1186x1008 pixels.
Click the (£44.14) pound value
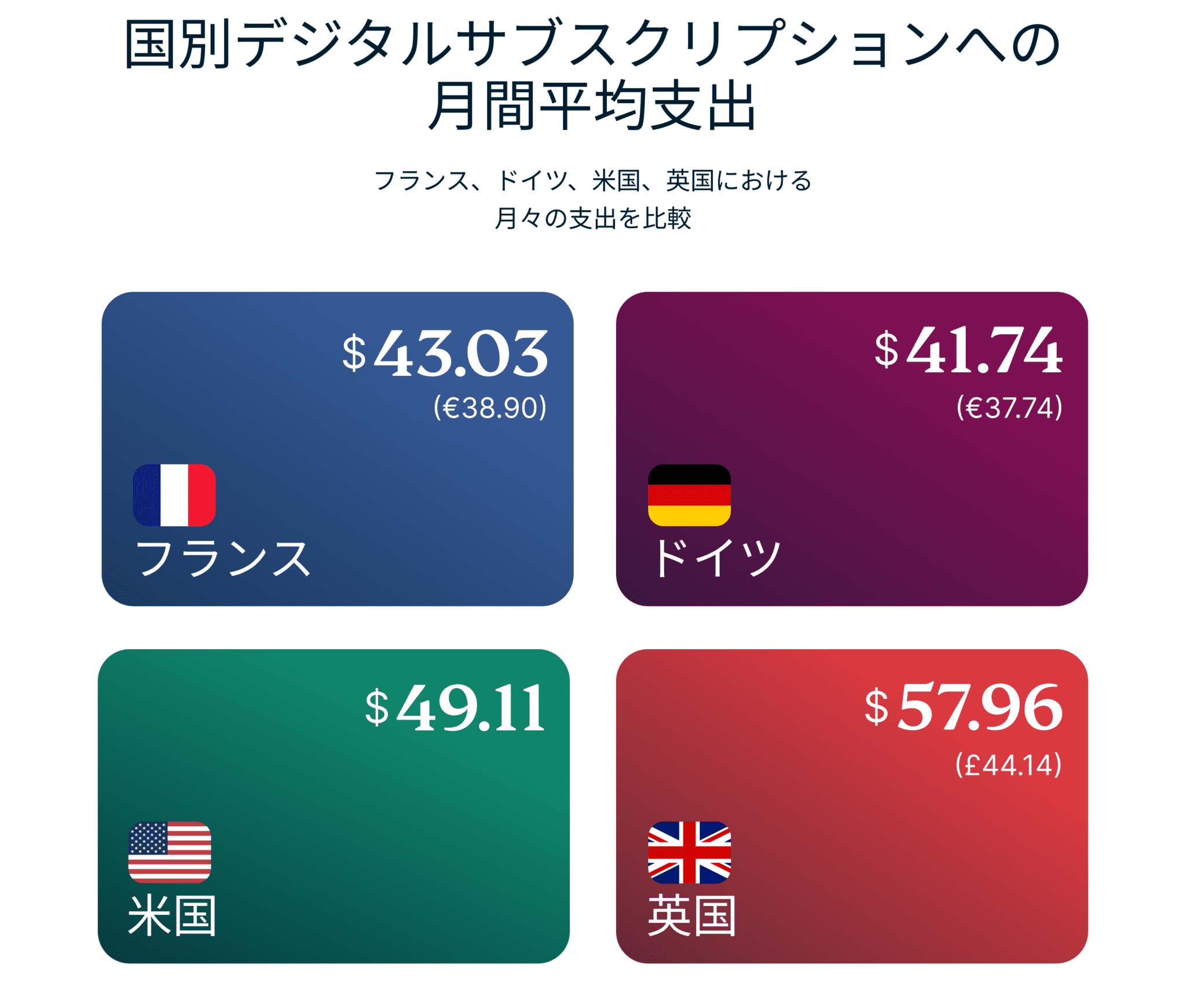tap(1008, 765)
